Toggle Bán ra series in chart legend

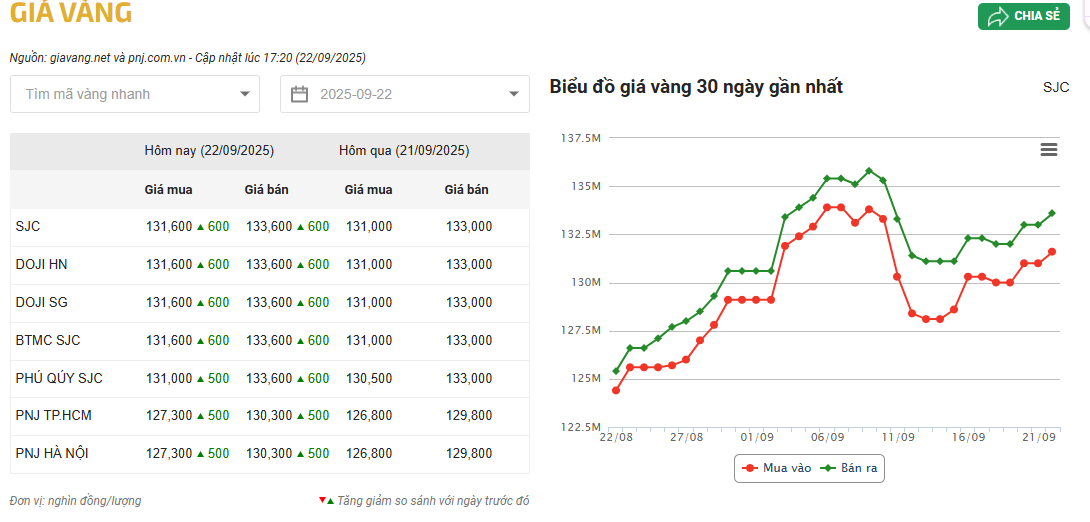pyautogui.click(x=850, y=468)
